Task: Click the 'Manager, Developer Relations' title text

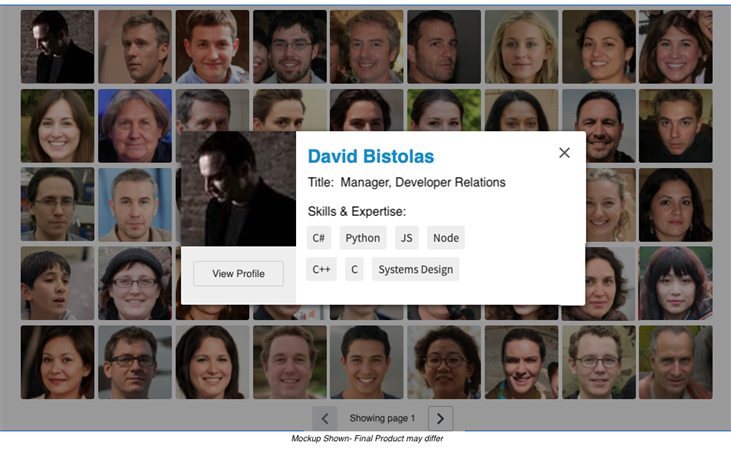Action: click(x=423, y=182)
